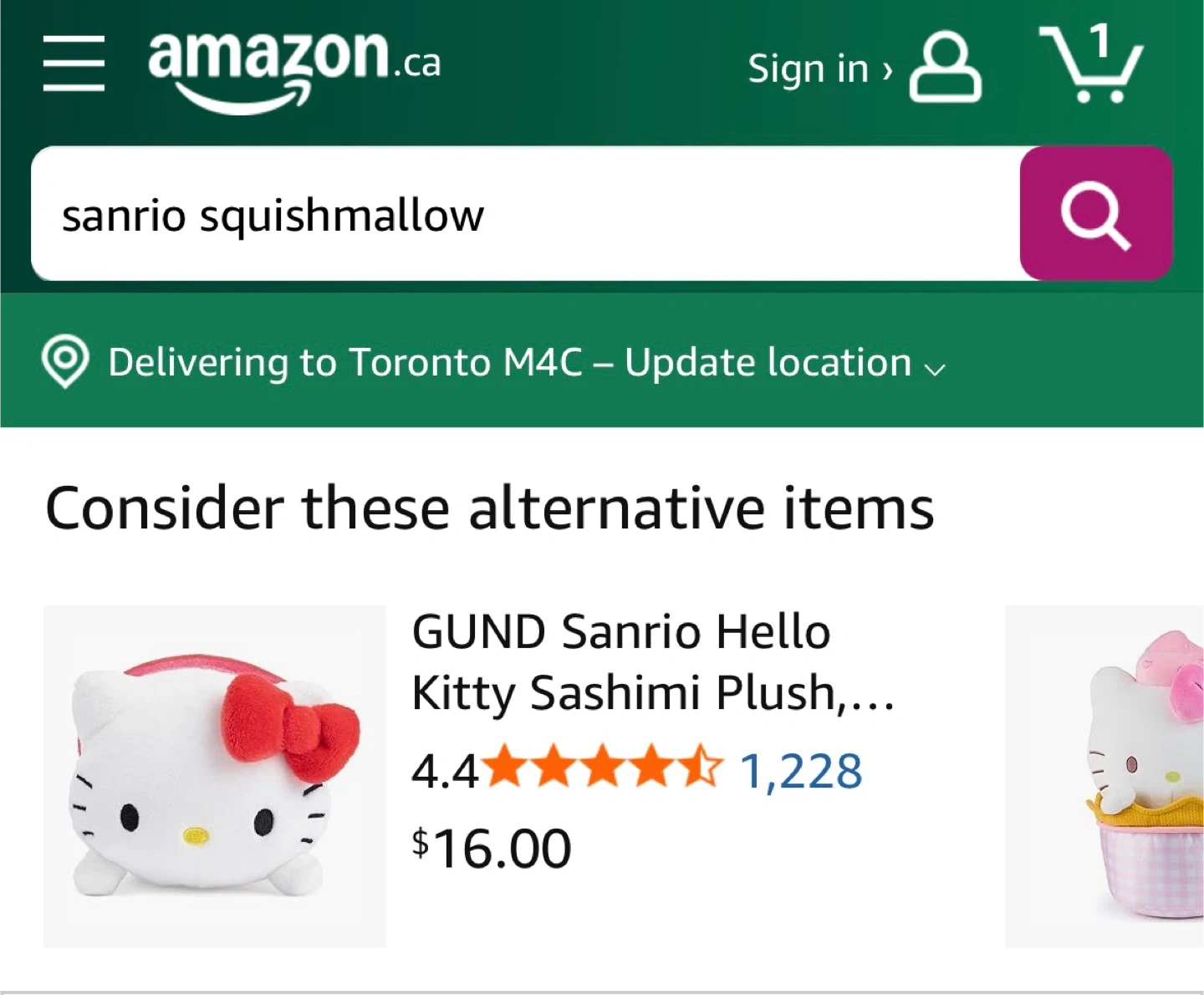Click the star rating icons
The width and height of the screenshot is (1204, 995).
pyautogui.click(x=602, y=768)
